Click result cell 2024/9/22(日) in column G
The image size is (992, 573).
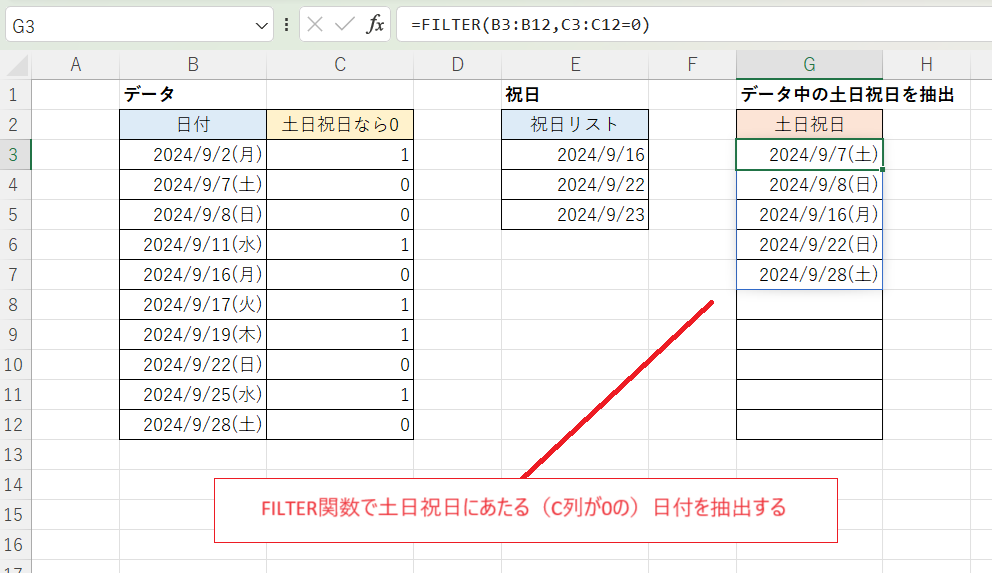coord(809,245)
